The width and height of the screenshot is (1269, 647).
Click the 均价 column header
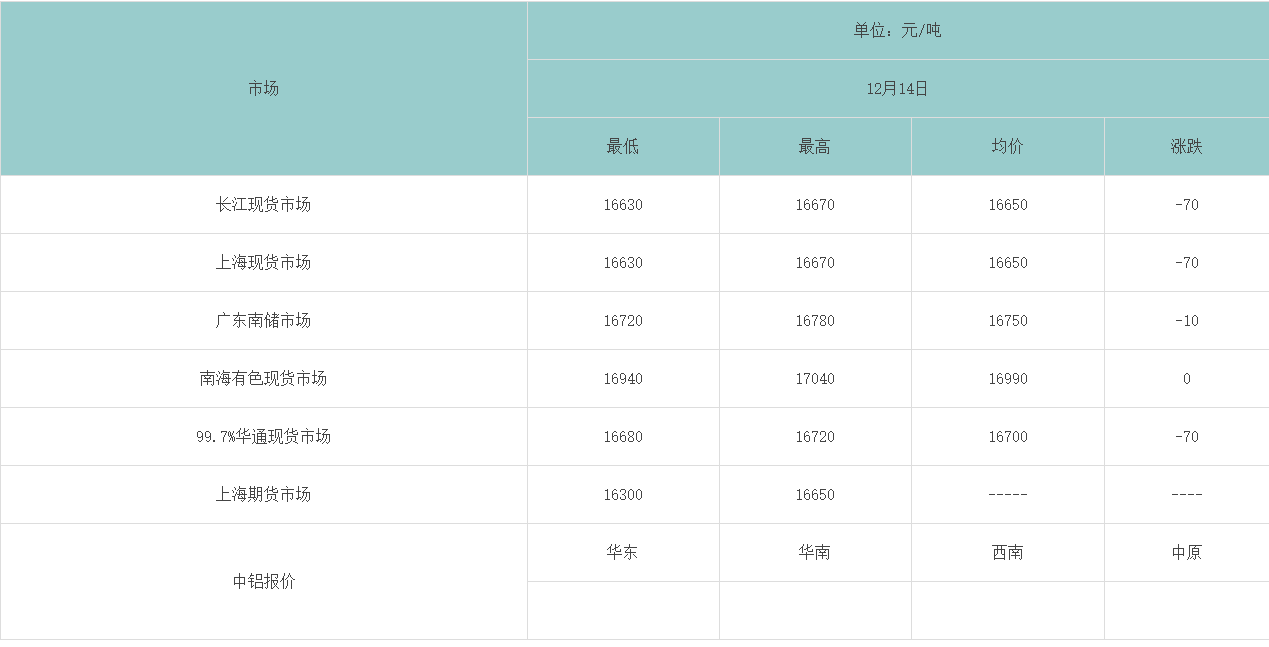[x=1006, y=145]
